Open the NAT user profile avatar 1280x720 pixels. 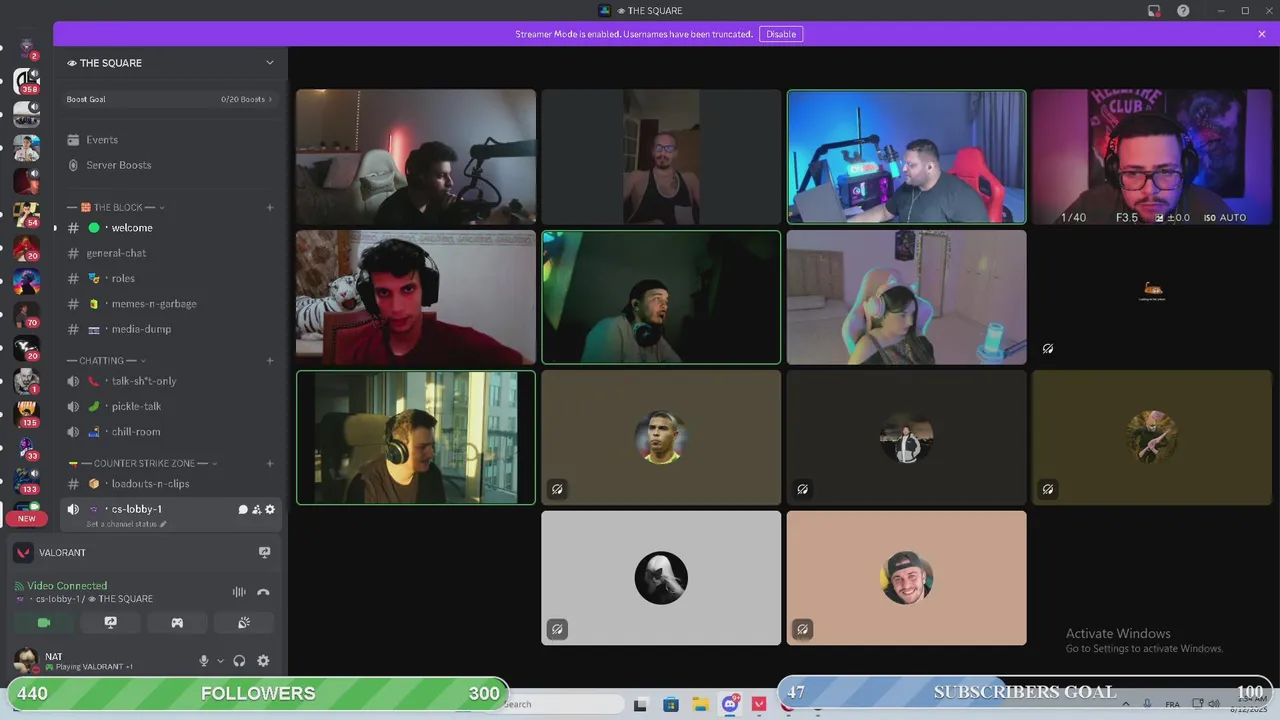click(x=25, y=661)
